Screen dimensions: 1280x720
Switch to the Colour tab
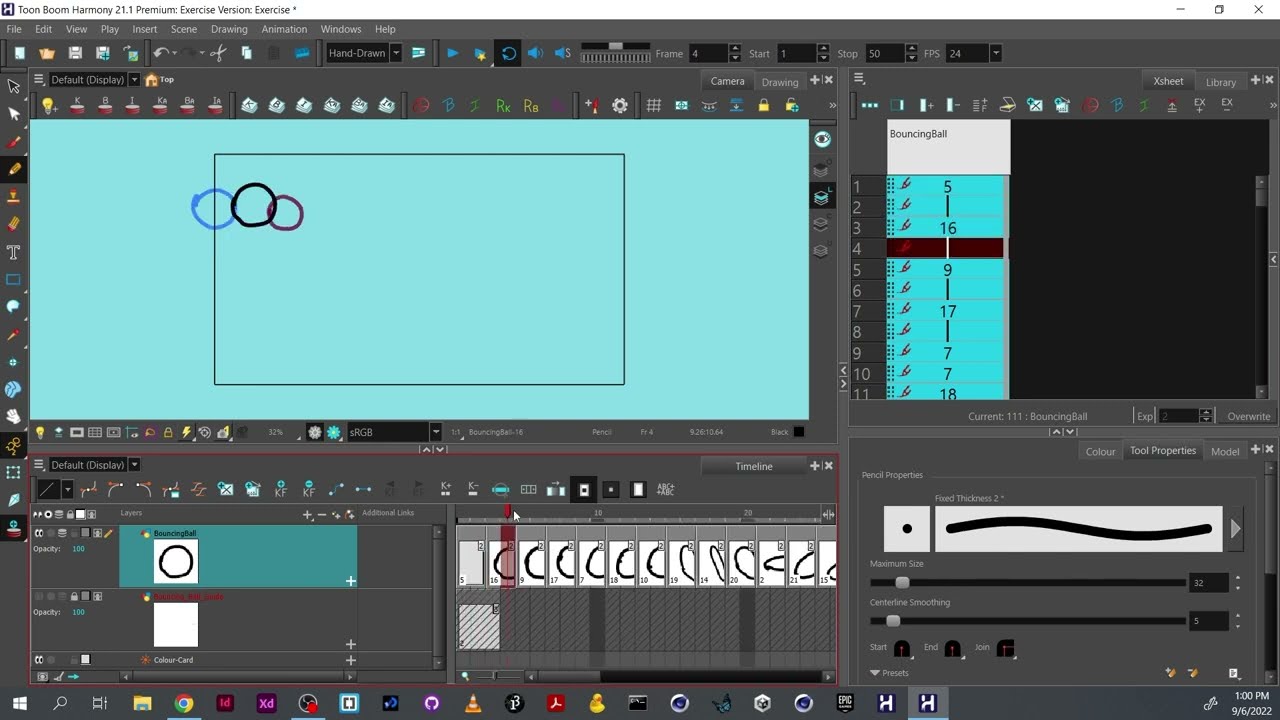point(1100,451)
